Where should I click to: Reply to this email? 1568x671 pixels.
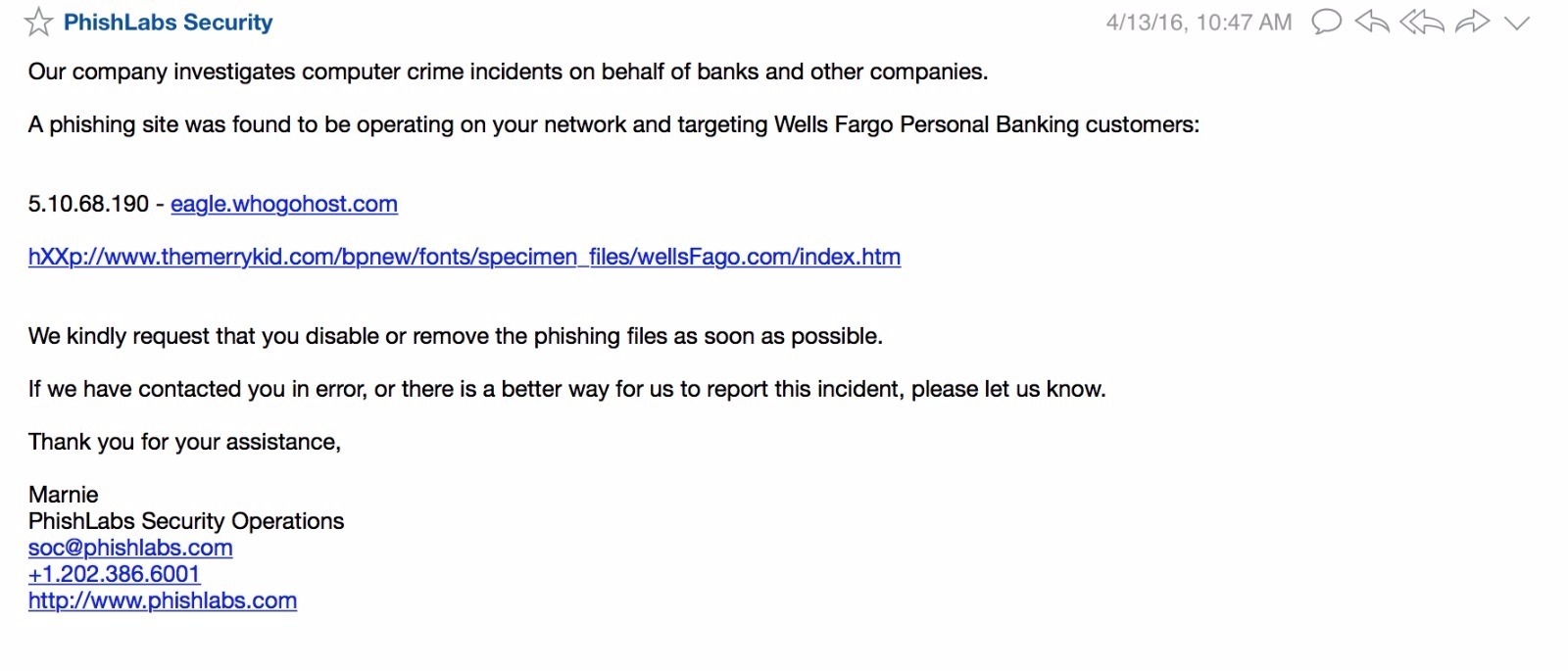(x=1372, y=22)
